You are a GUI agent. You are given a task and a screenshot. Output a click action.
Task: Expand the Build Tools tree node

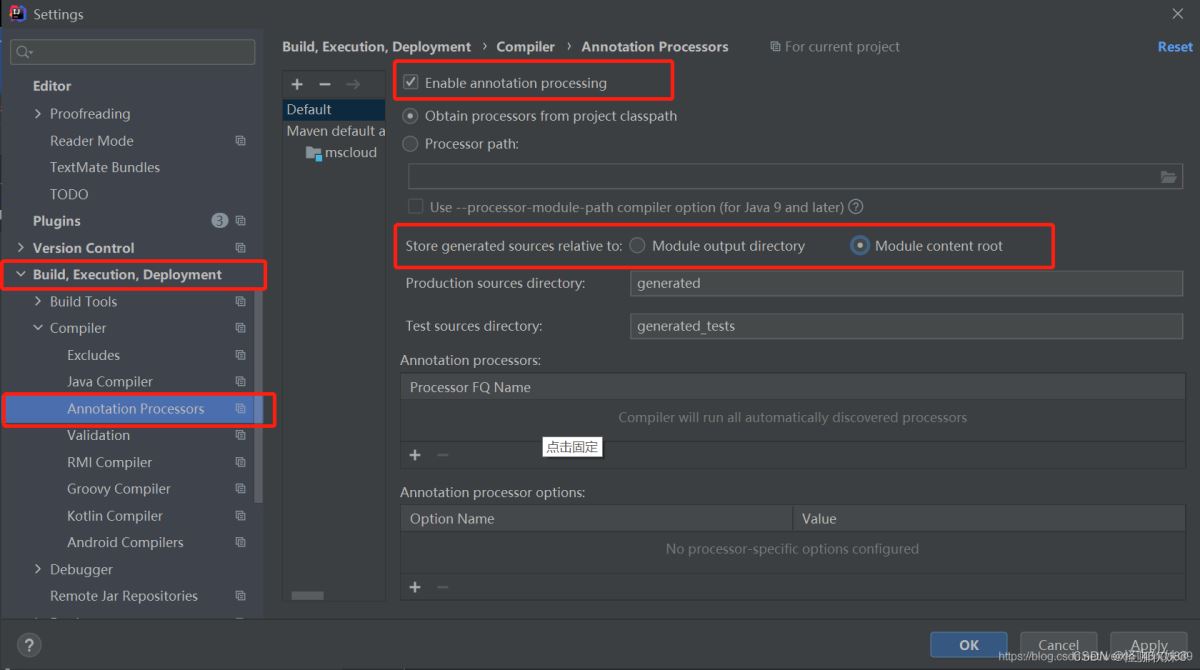pos(38,302)
